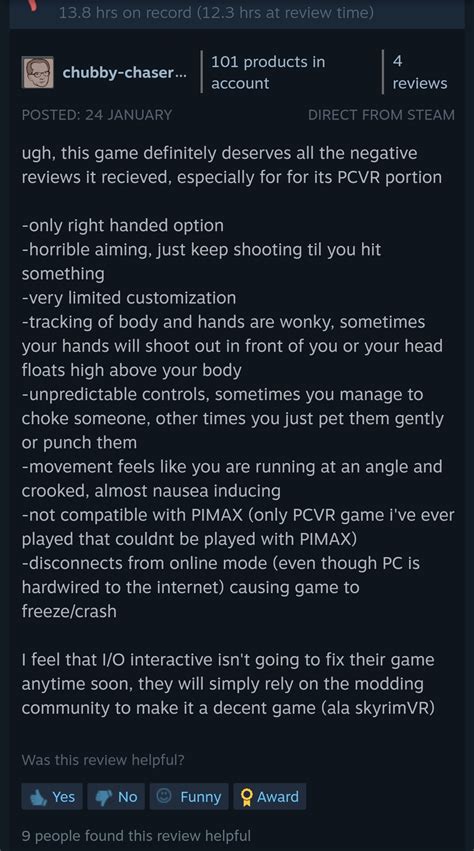Click the gold ribbon Award icon
This screenshot has width=474, height=851.
pyautogui.click(x=247, y=797)
